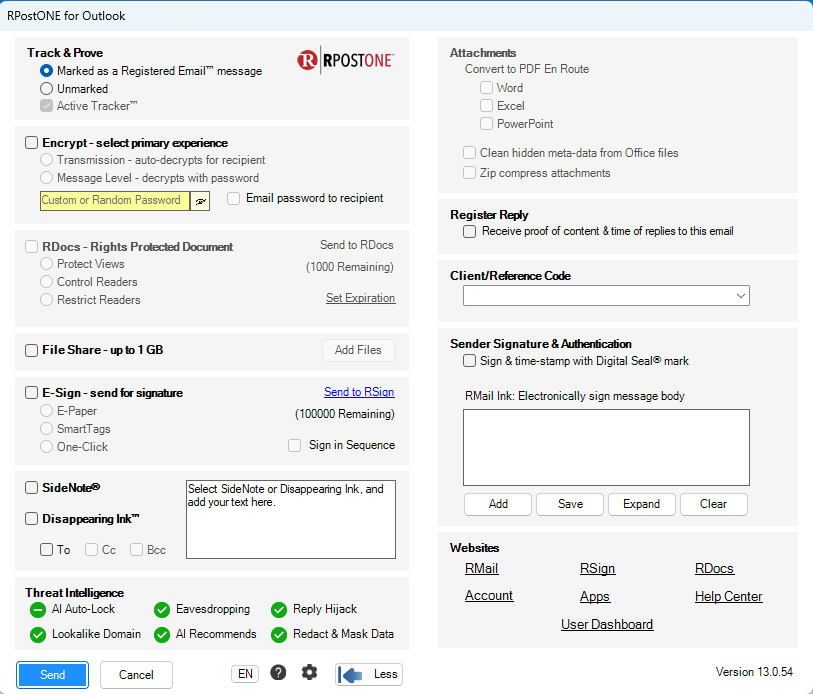Open settings via the gear icon
The width and height of the screenshot is (813, 694).
point(310,673)
